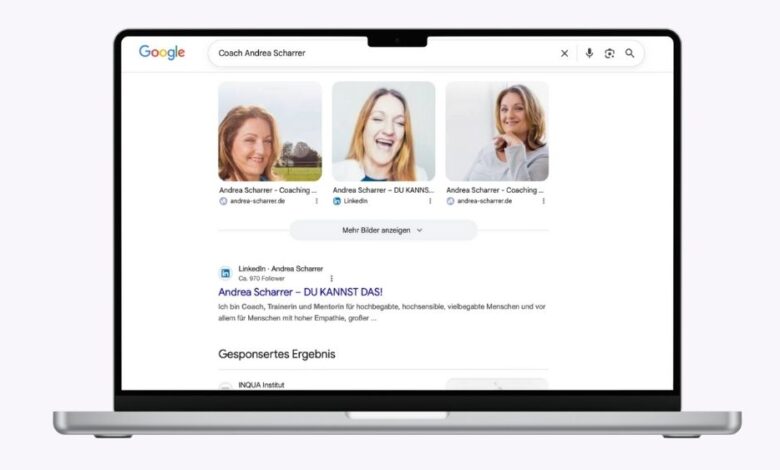This screenshot has height=470, width=780.
Task: Open first image of woman outdoors
Action: (x=270, y=131)
